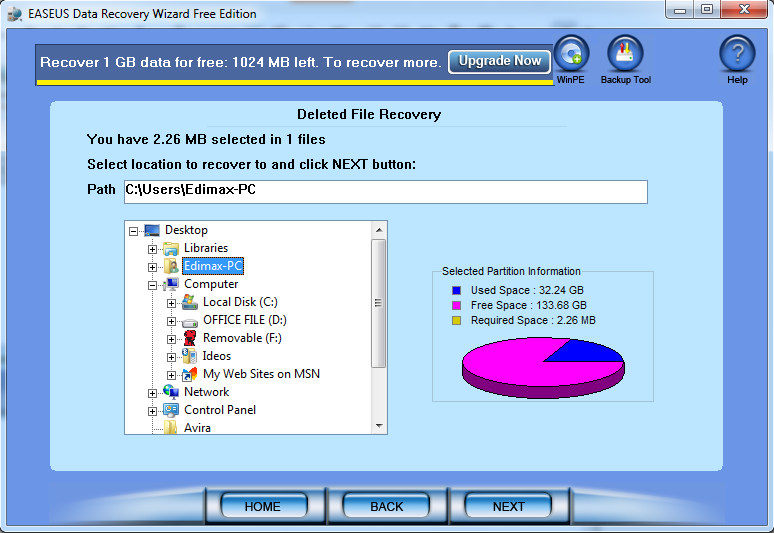Open the Help icon
Screen dimensions: 774x533
tap(737, 53)
